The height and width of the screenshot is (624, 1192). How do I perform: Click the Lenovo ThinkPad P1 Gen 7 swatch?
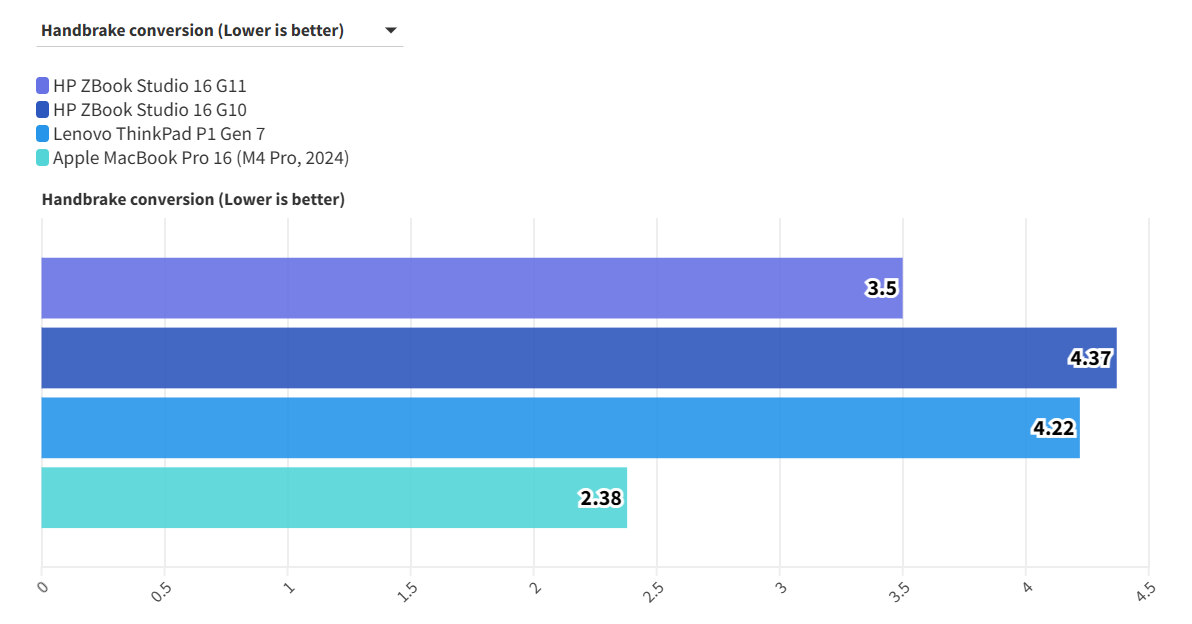point(42,134)
